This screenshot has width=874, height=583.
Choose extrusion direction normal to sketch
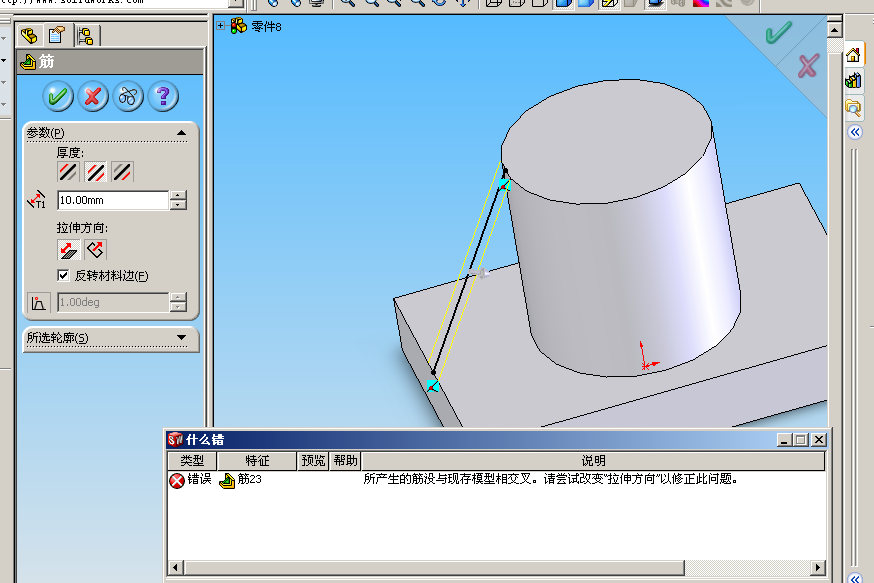(x=95, y=250)
